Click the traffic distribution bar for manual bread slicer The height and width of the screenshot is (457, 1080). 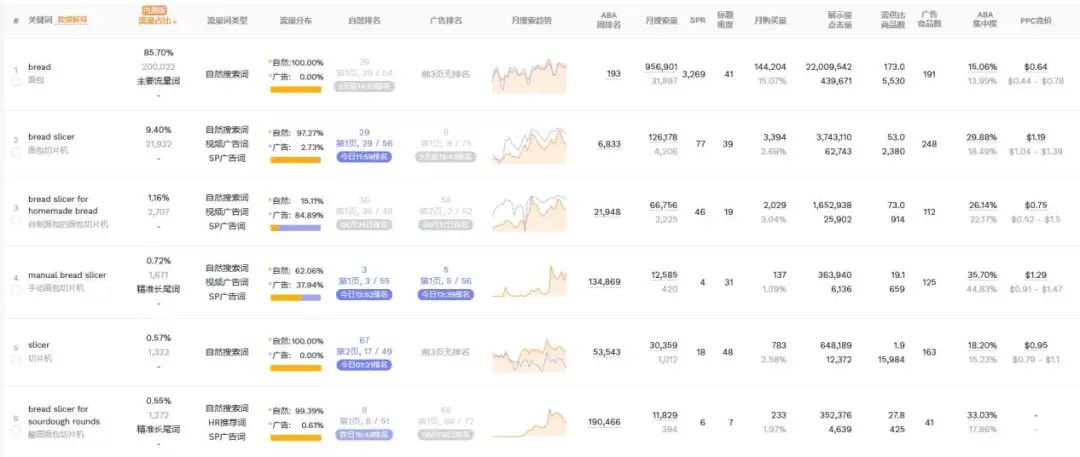click(x=295, y=298)
